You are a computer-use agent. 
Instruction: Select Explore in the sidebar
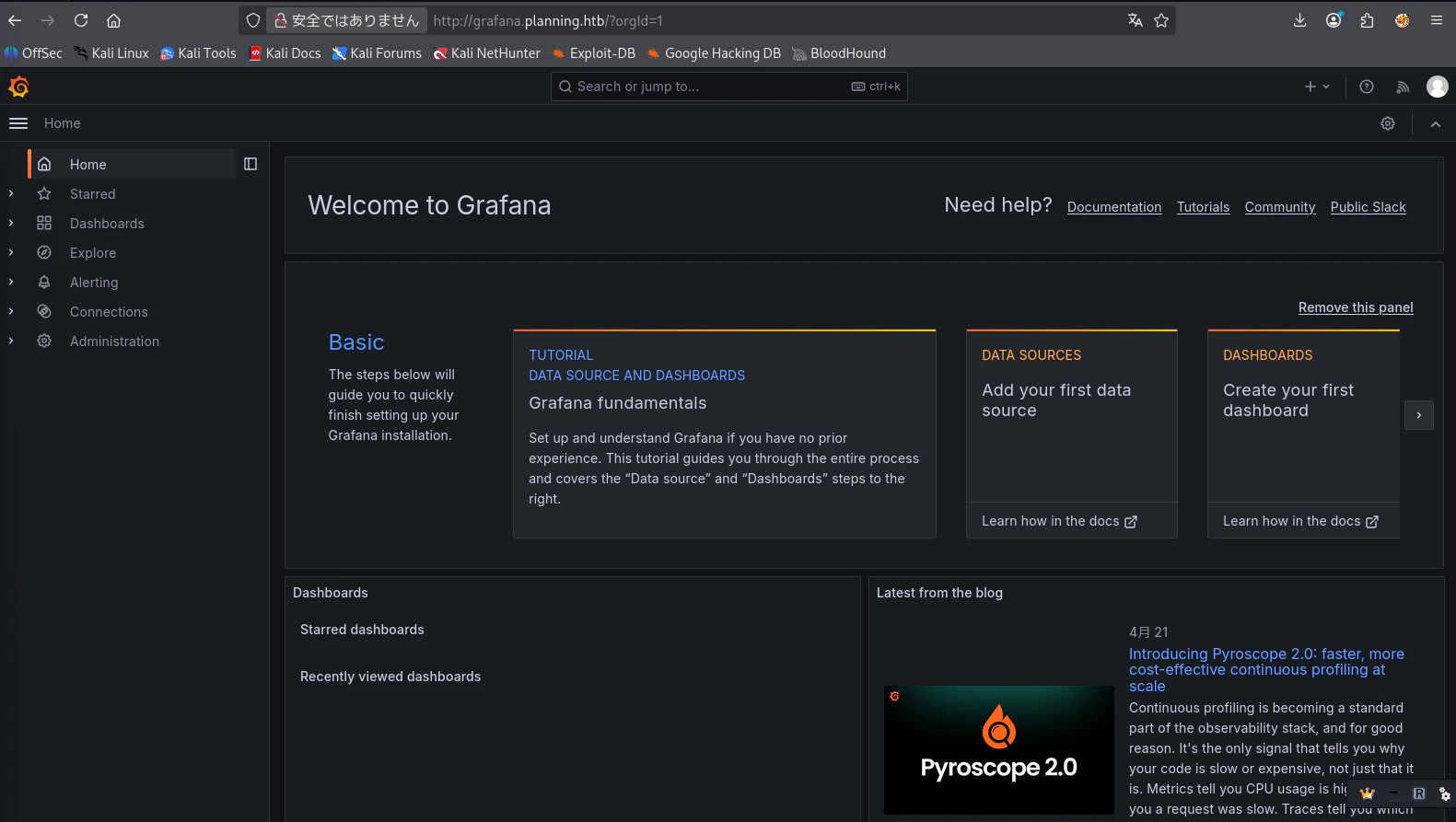93,253
